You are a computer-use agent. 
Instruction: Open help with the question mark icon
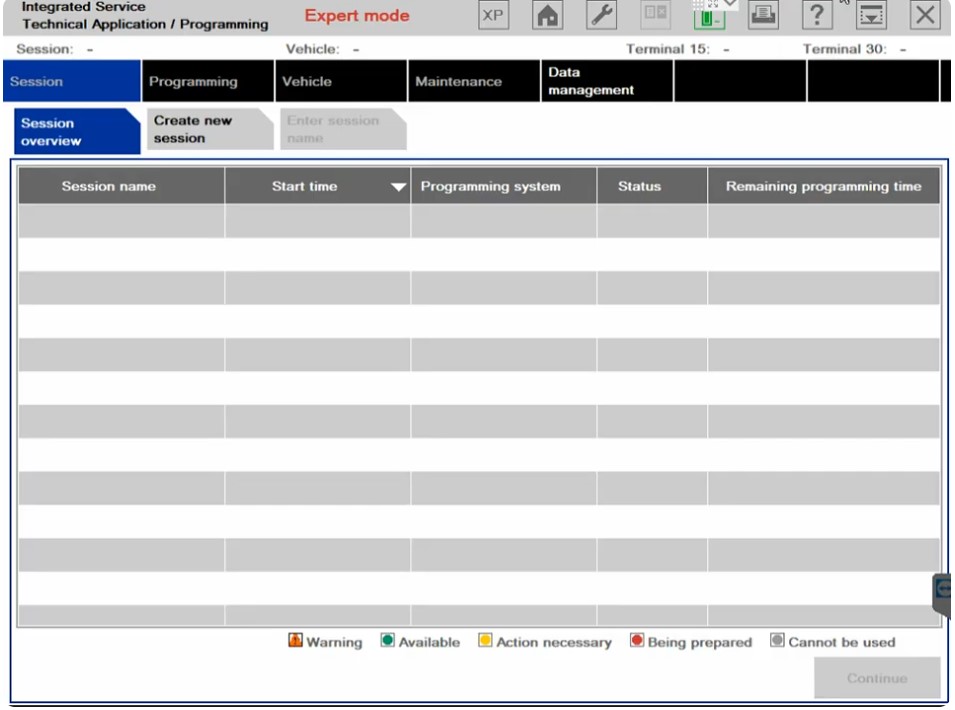(x=819, y=16)
